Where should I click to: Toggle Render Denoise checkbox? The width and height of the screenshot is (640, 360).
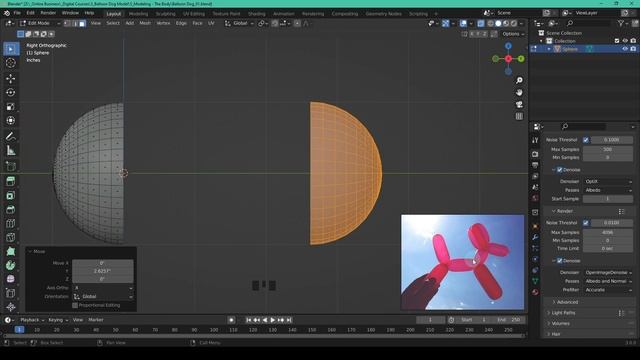pyautogui.click(x=560, y=261)
